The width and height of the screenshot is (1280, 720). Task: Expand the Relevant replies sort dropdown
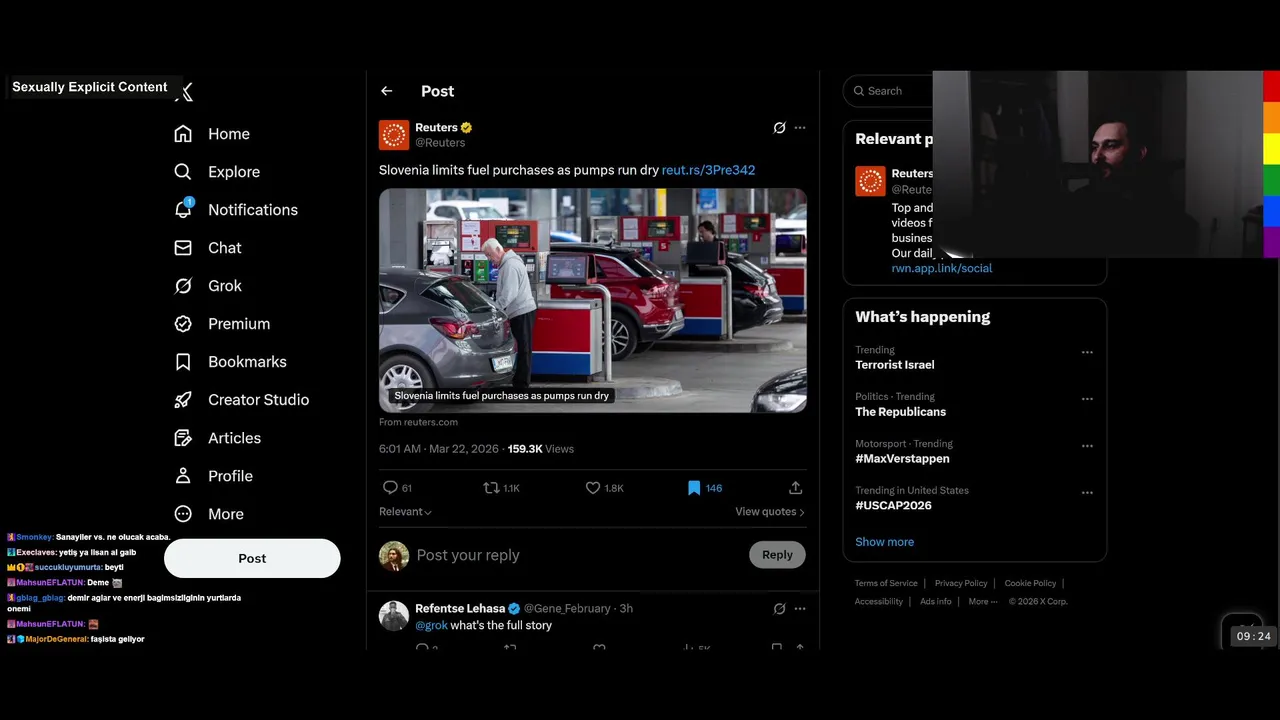[405, 512]
